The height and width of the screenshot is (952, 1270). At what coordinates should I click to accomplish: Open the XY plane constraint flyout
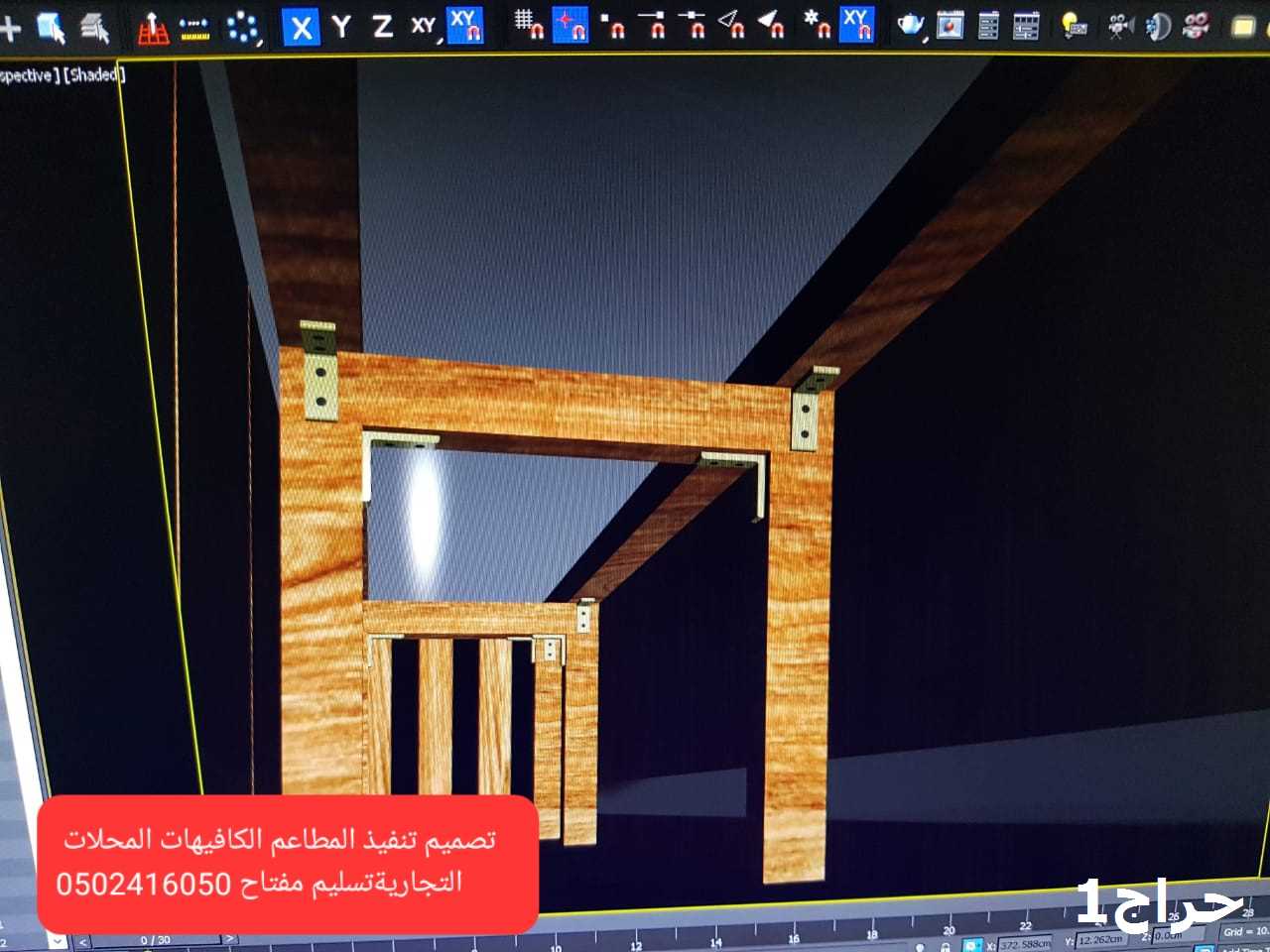[425, 27]
